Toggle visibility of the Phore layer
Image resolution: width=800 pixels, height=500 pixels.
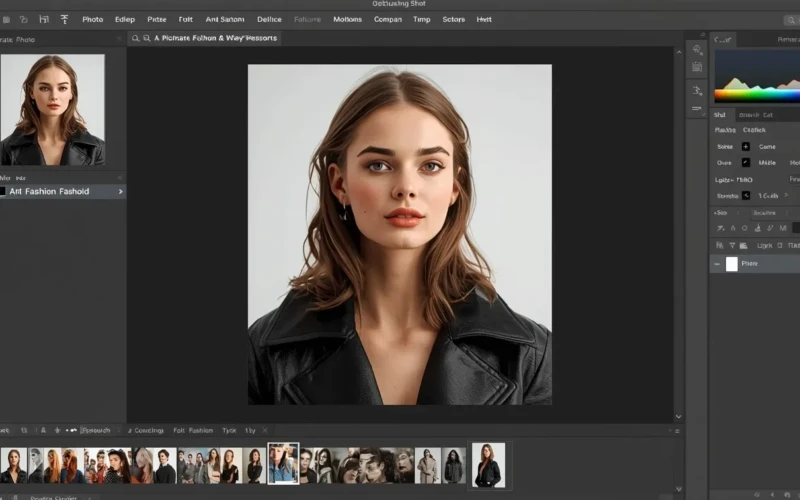click(717, 264)
